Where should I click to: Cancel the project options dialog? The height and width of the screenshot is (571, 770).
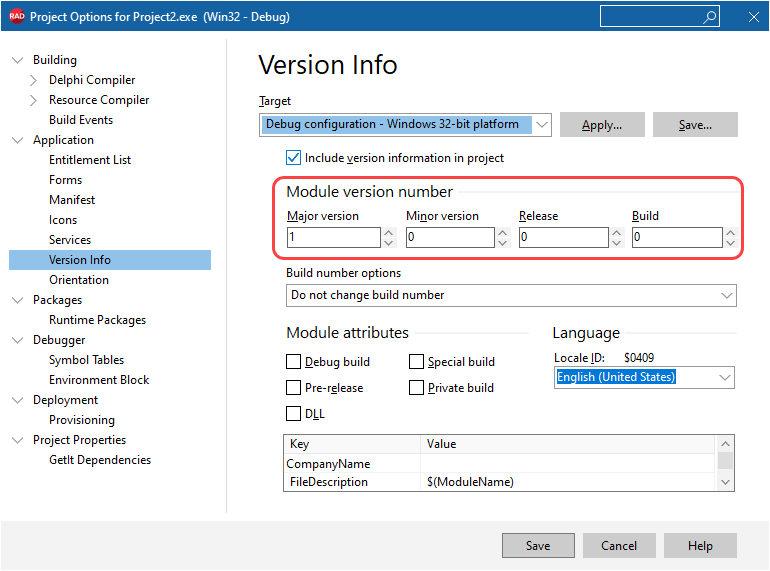[619, 545]
